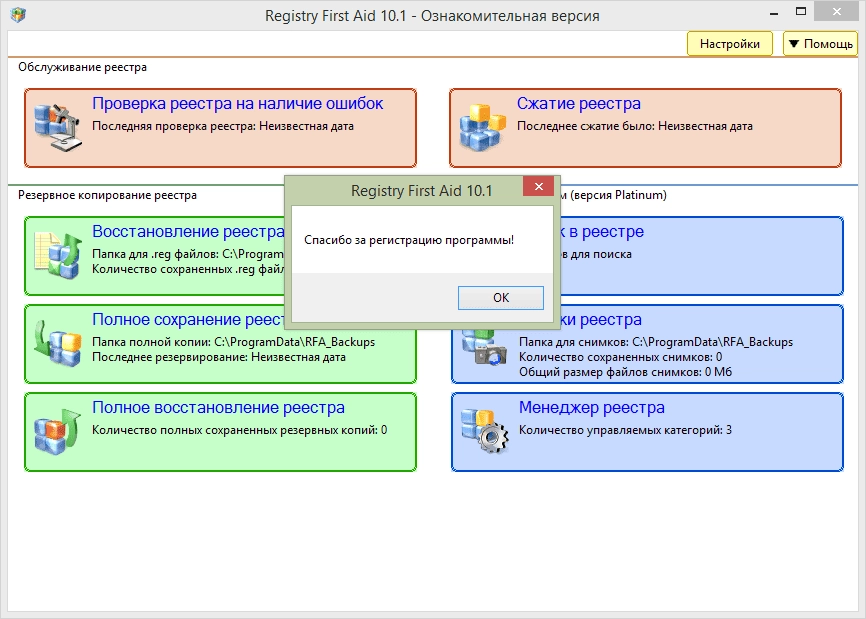Expand the Помощь help dropdown

click(x=820, y=44)
